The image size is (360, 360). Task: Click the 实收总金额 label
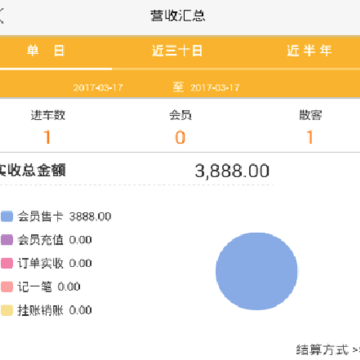coord(33,170)
